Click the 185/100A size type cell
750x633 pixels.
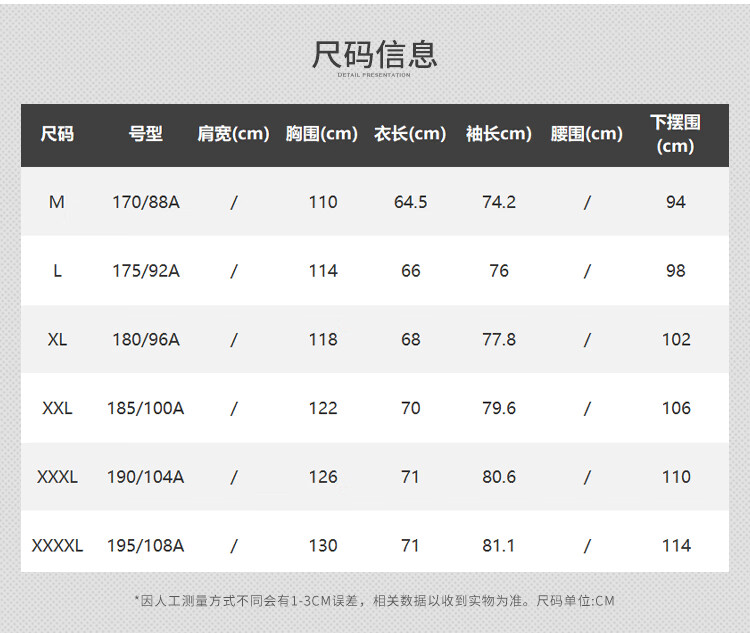(146, 408)
